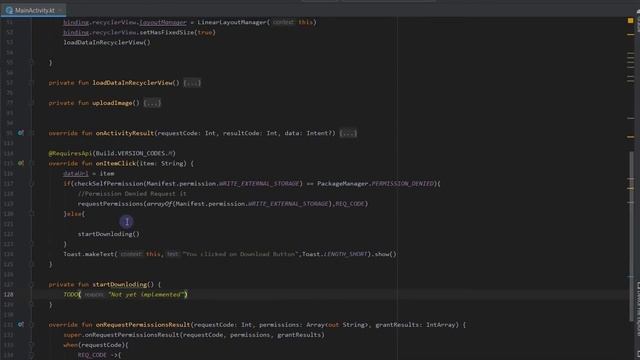Collapse onItemClick using its gutter fold marker
640x360 pixels.
[x=31, y=163]
